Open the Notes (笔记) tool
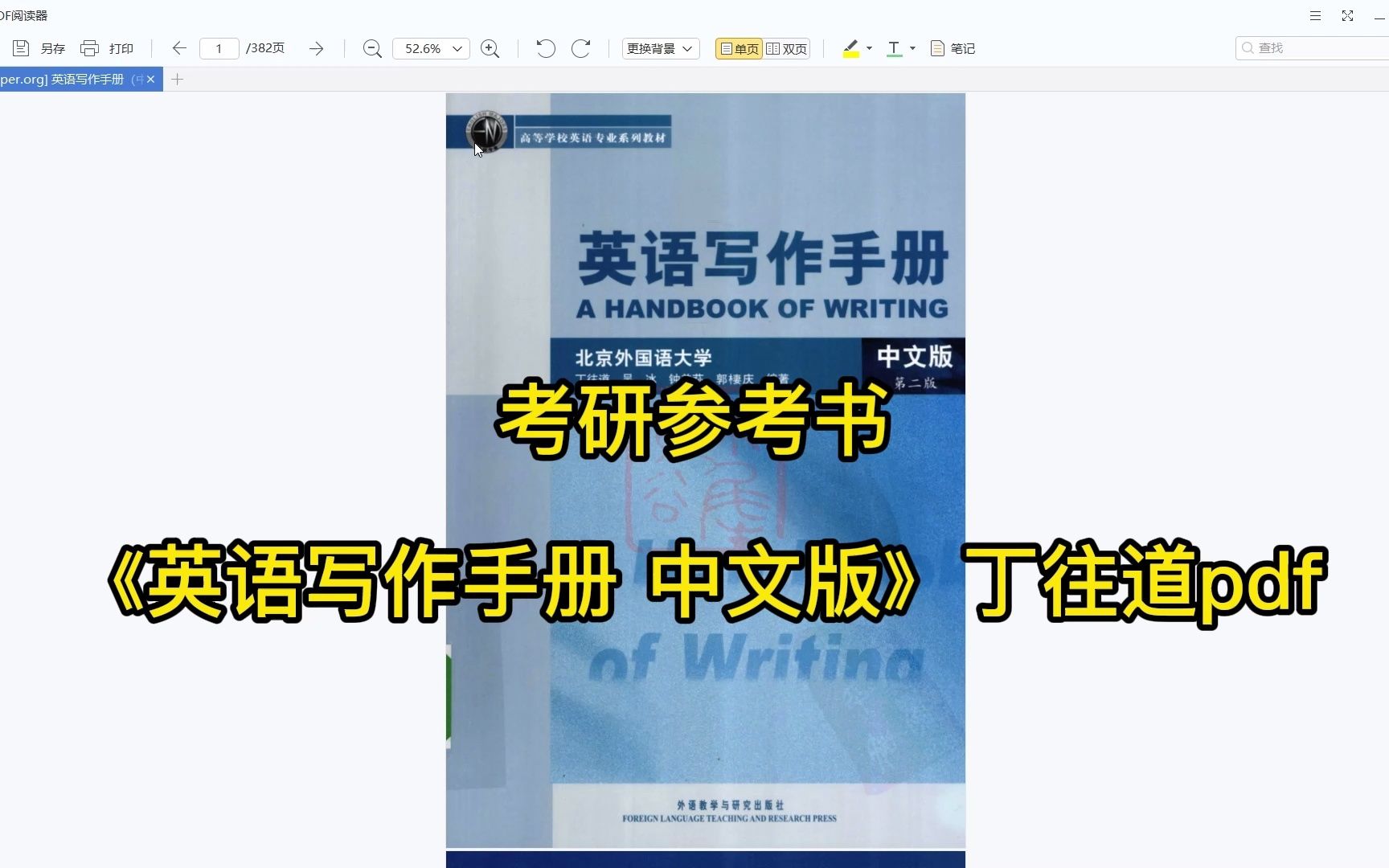The width and height of the screenshot is (1389, 868). coord(953,48)
